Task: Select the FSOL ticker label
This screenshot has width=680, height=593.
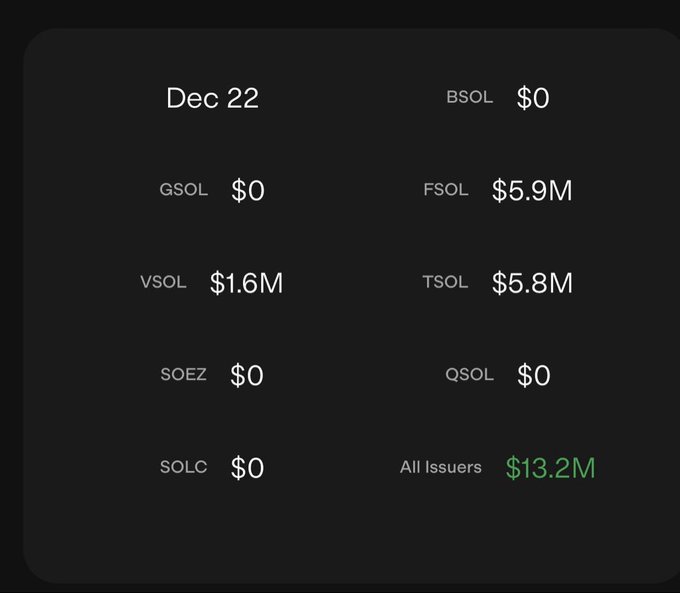Action: tap(446, 190)
